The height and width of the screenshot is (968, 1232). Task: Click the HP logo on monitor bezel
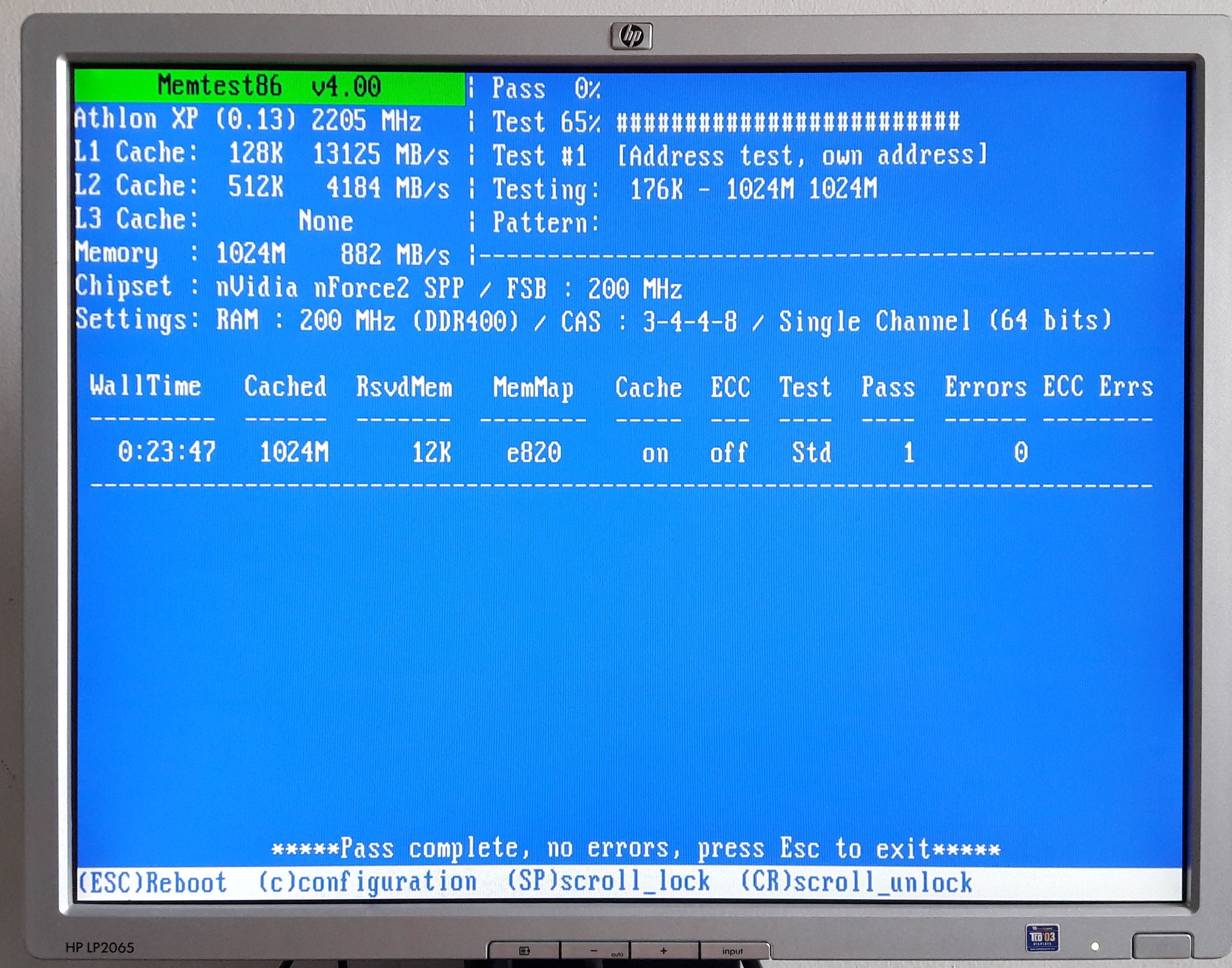[631, 36]
